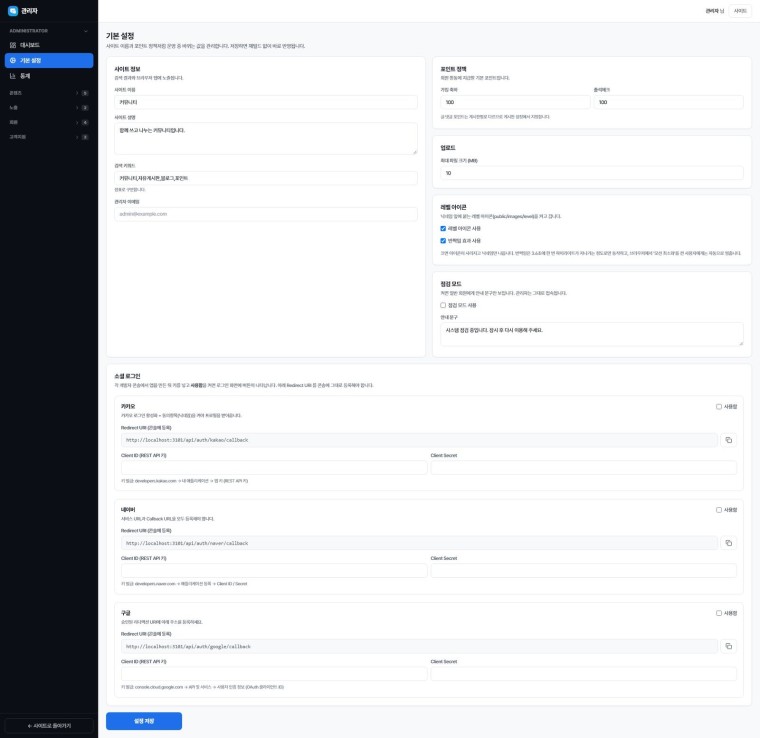Select the 기본 설정 menu item
The image size is (760, 738).
49,61
